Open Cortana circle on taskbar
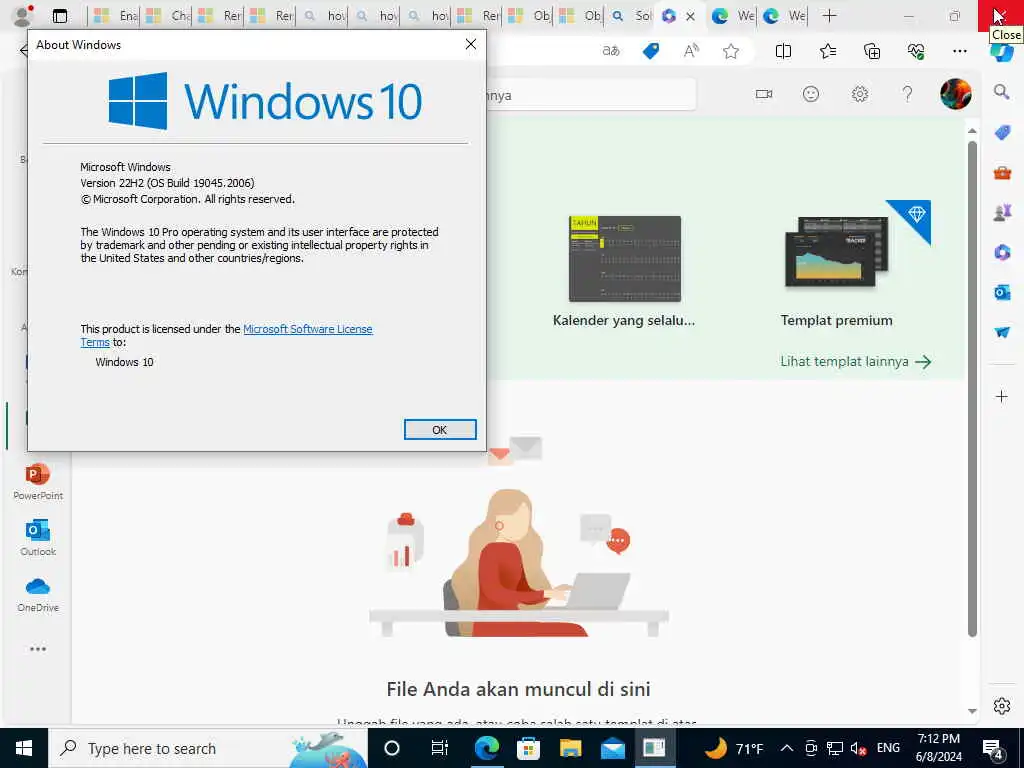1024x768 pixels. pos(392,748)
